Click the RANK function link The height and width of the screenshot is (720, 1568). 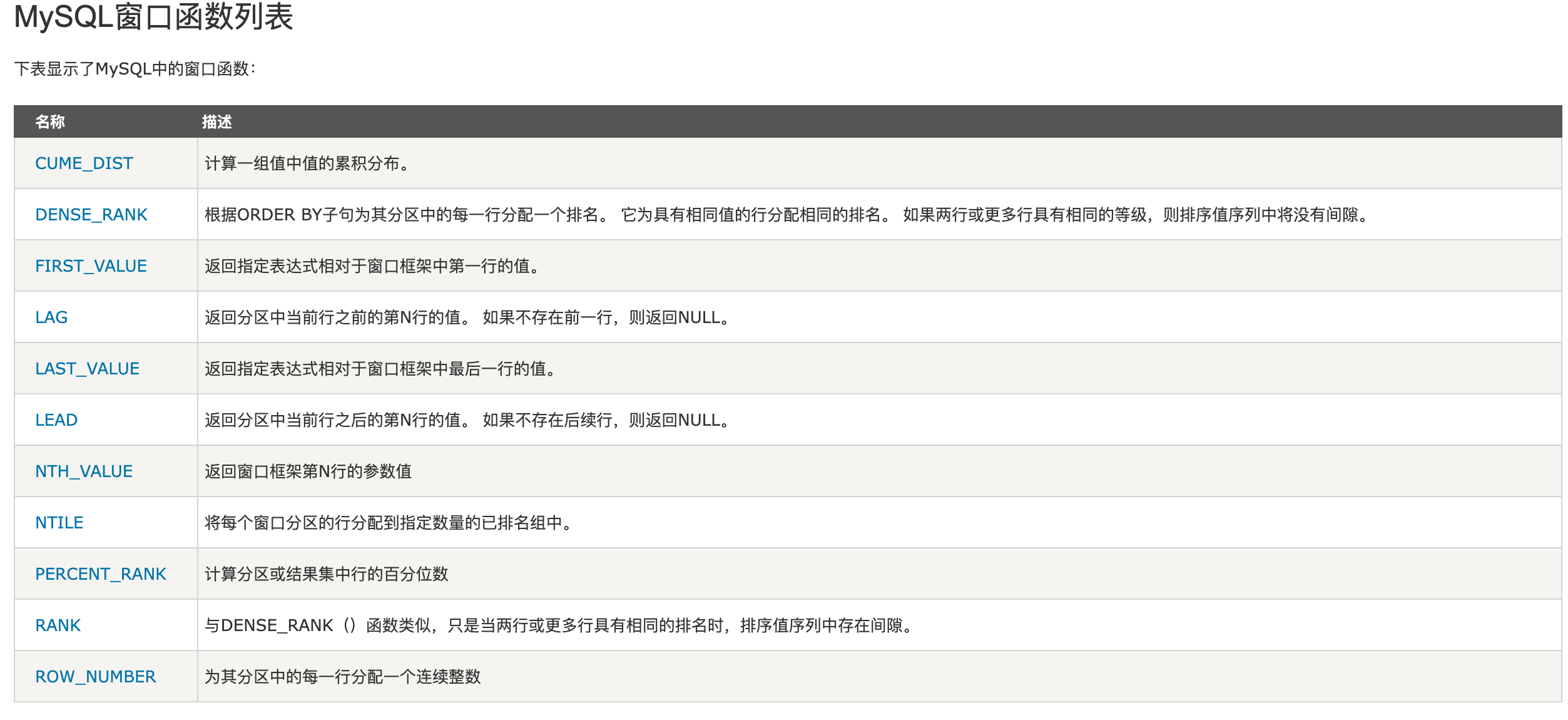click(x=58, y=625)
